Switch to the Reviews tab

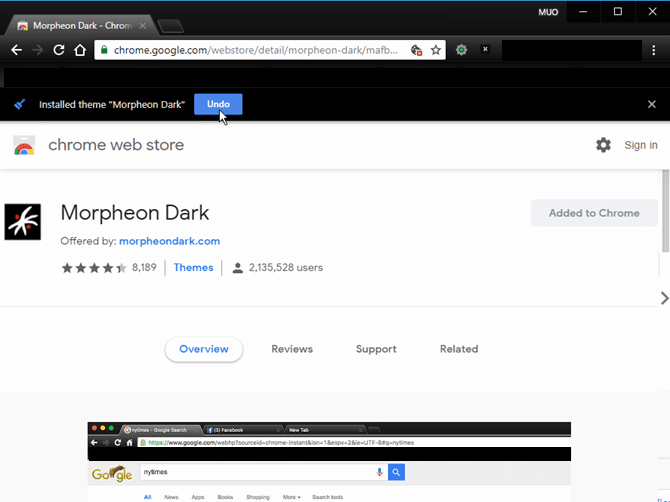tap(292, 349)
